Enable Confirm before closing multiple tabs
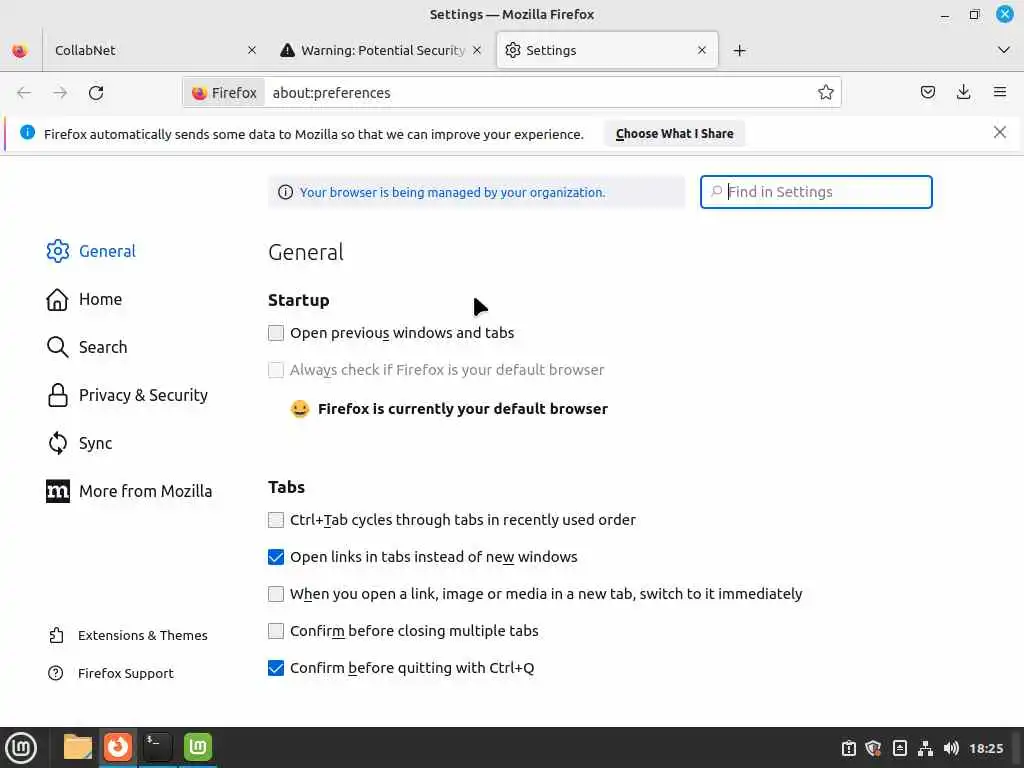The height and width of the screenshot is (768, 1024). tap(276, 631)
